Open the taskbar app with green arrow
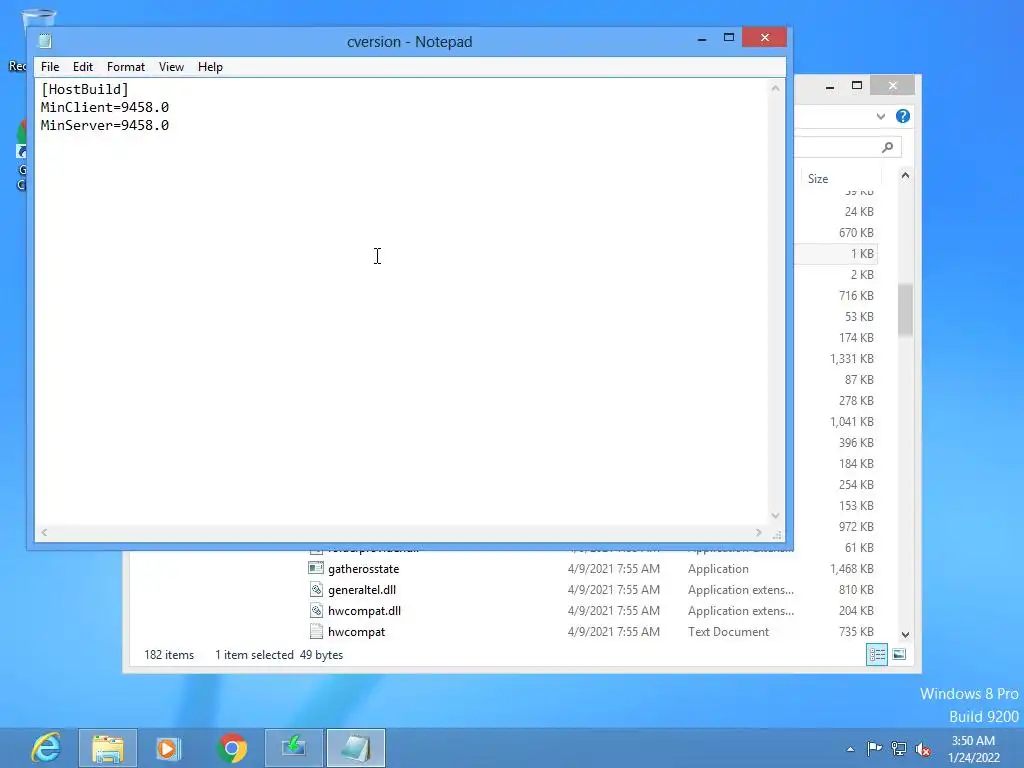Image resolution: width=1024 pixels, height=768 pixels. click(294, 748)
